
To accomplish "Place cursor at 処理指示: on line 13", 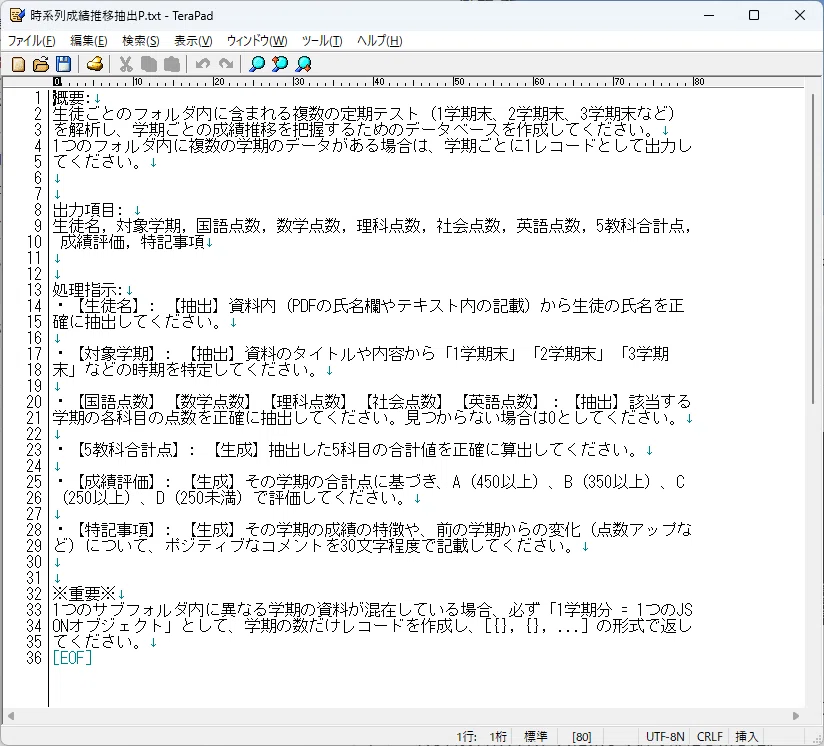I will 87,290.
